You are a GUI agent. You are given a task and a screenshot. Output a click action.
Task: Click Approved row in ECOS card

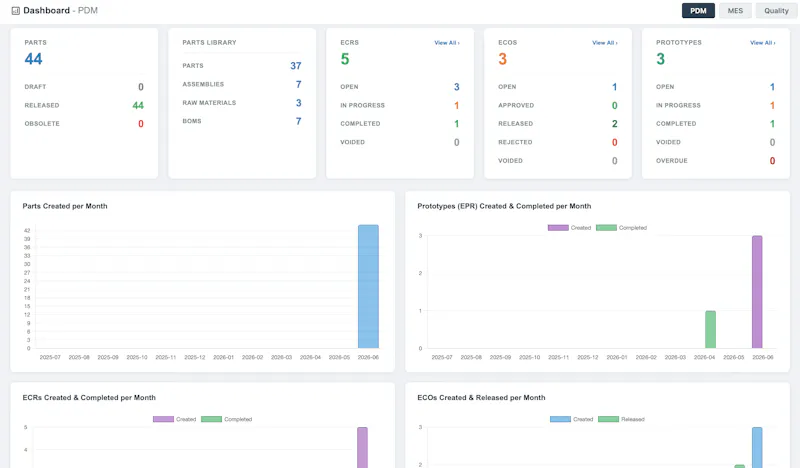[x=558, y=105]
